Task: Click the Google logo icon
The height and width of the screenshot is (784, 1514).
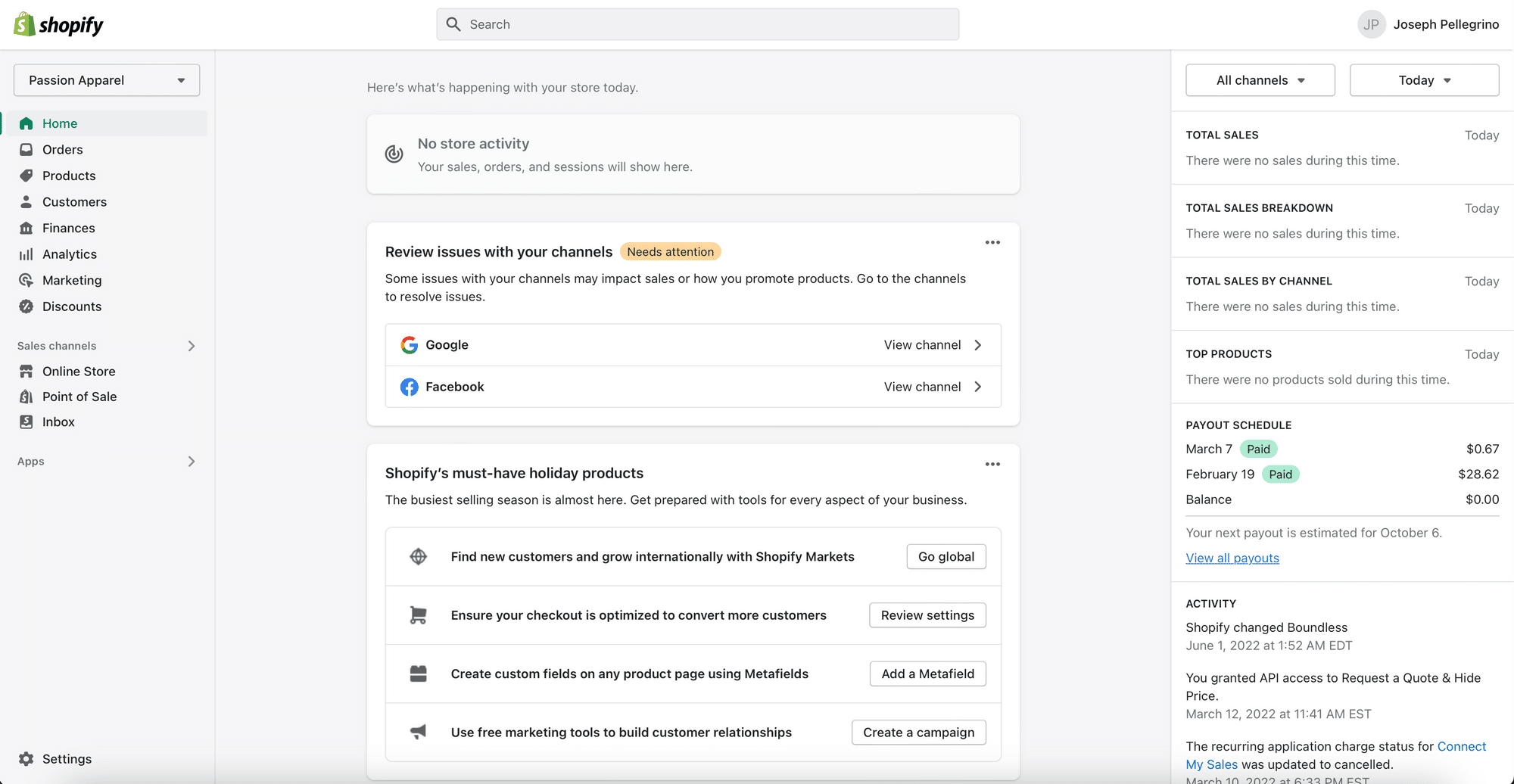Action: [x=410, y=345]
